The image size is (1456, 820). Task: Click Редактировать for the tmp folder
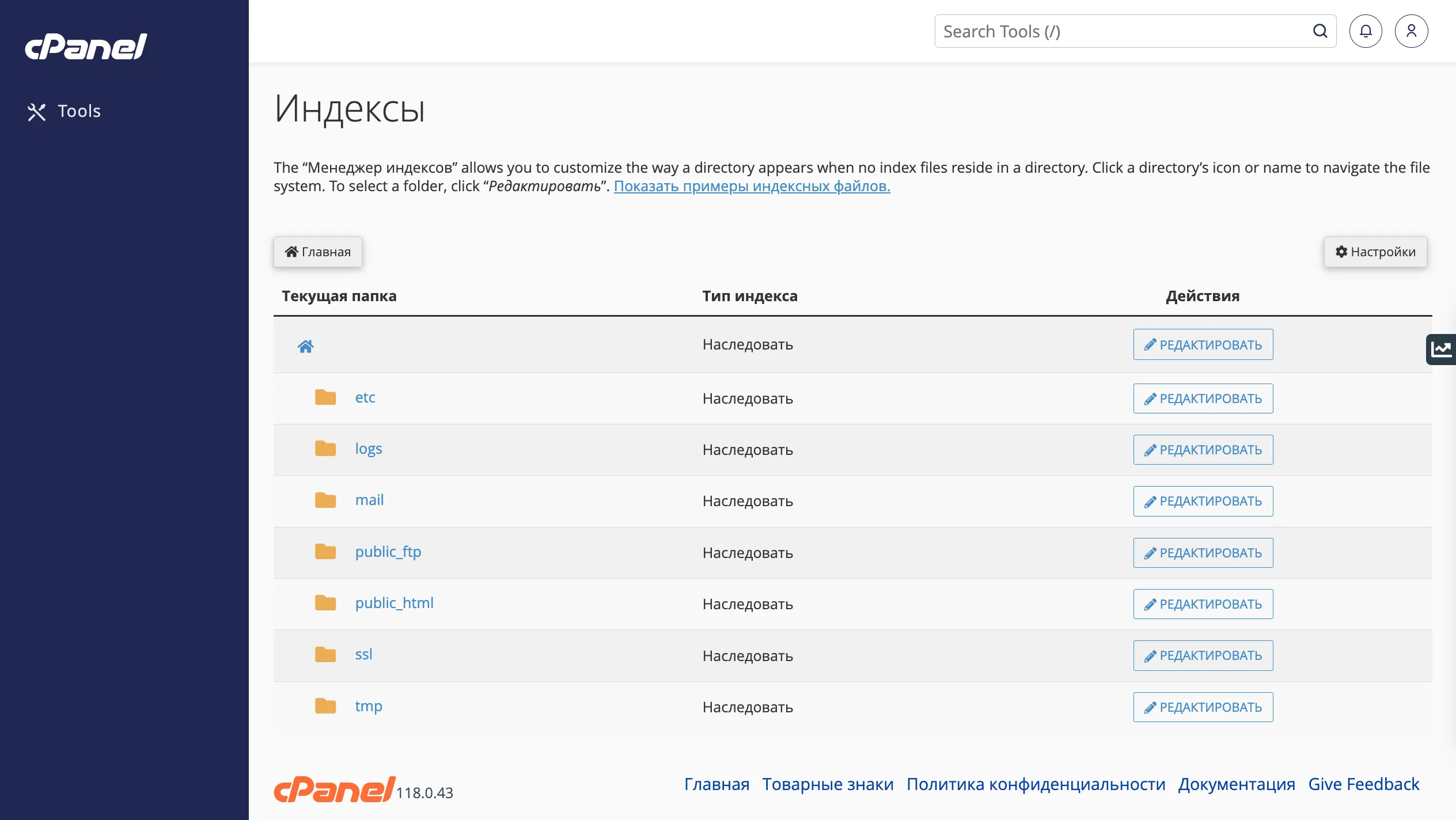[x=1203, y=707]
